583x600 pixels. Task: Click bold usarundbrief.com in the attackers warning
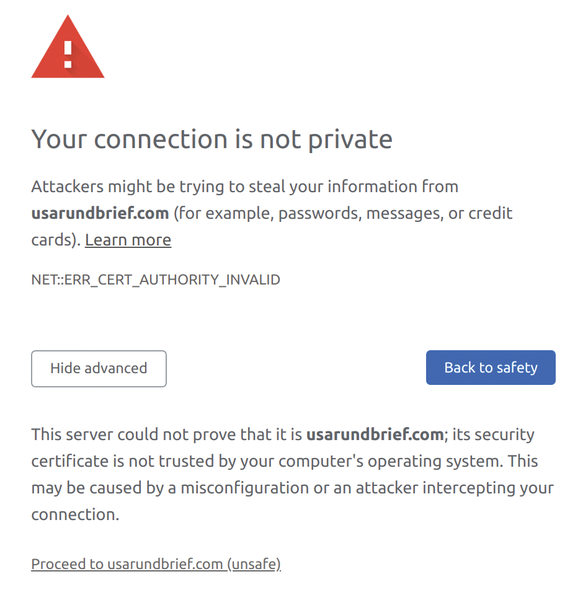[100, 213]
